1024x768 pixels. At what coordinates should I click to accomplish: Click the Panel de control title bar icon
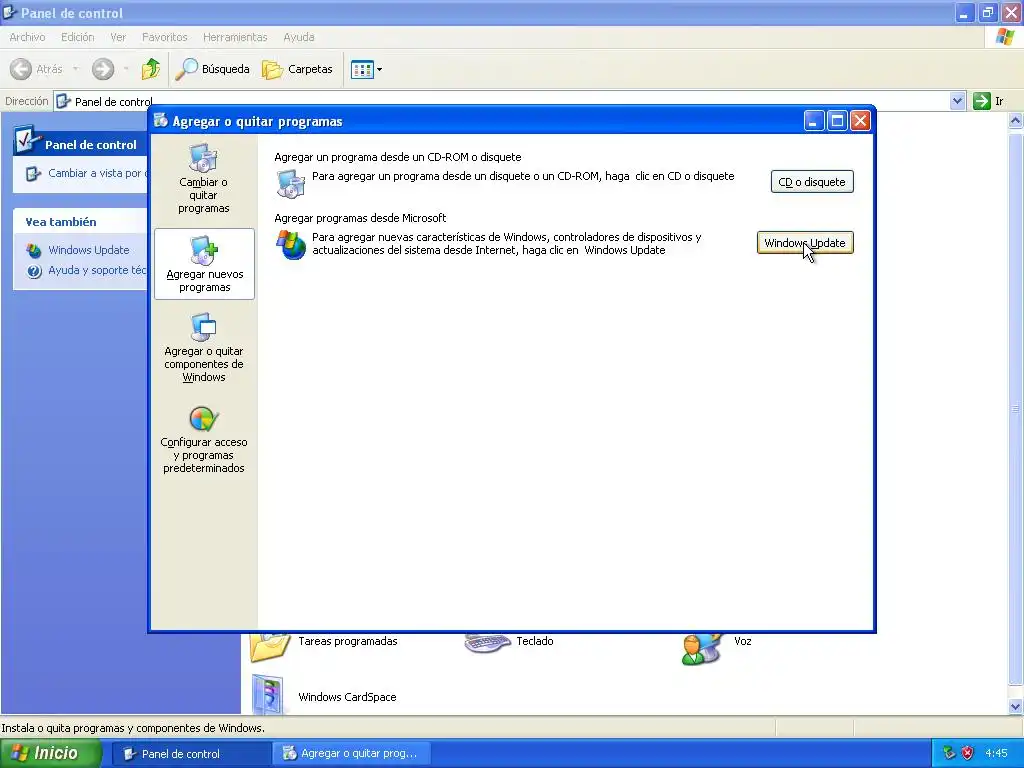point(9,12)
